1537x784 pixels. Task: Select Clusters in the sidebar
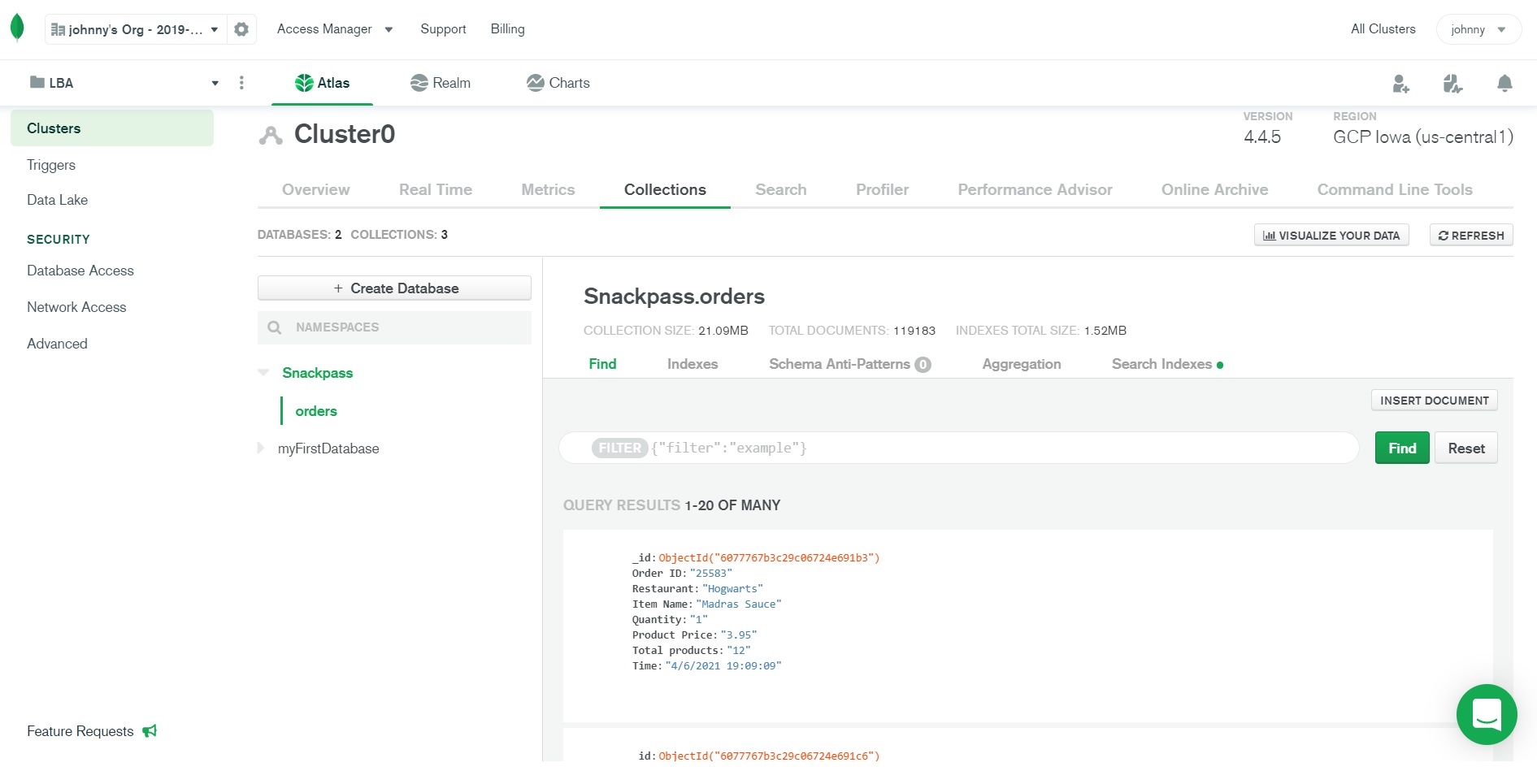(112, 128)
